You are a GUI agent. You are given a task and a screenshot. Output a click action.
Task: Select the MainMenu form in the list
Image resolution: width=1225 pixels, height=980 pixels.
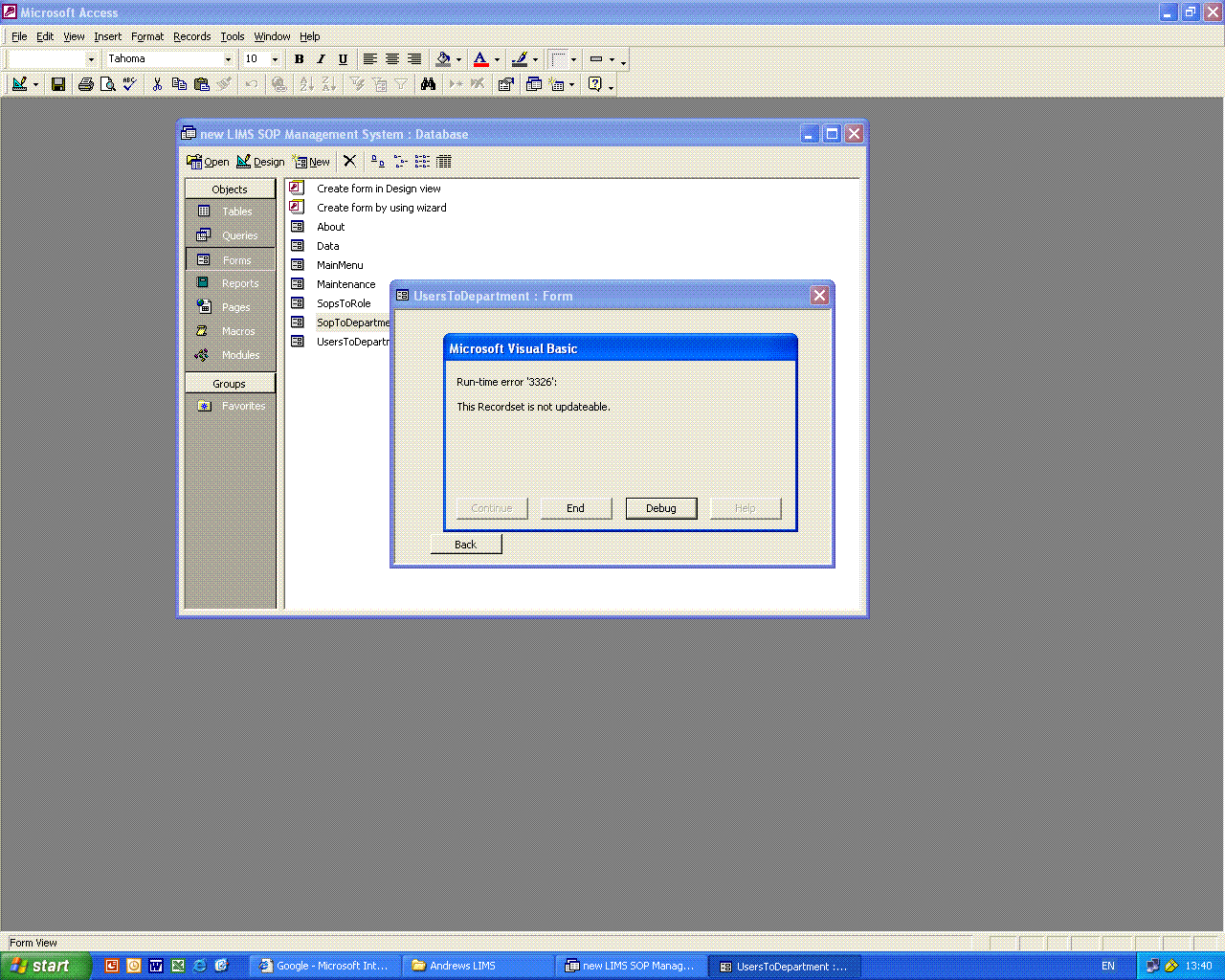coord(340,265)
